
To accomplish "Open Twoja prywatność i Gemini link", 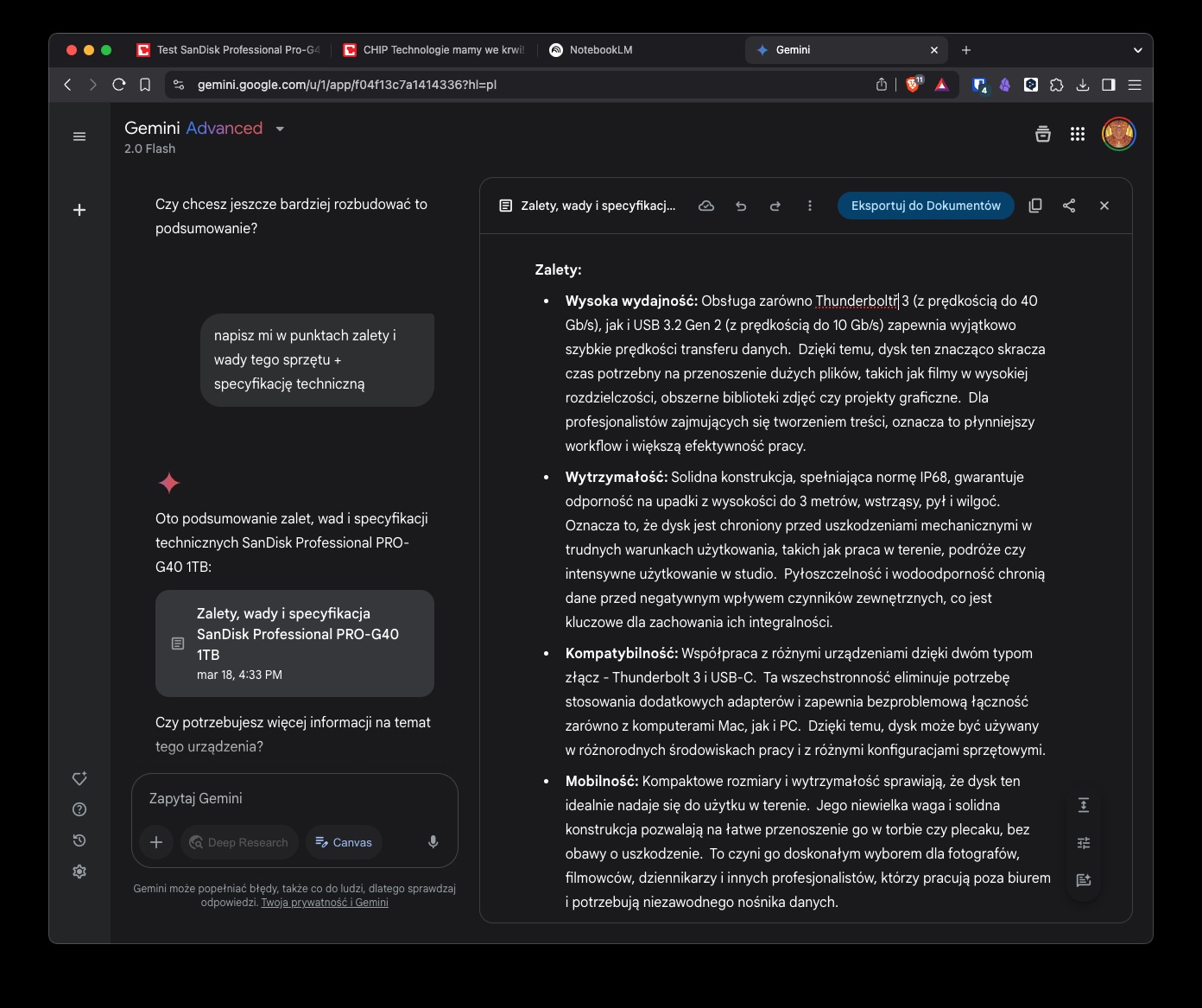I will (325, 903).
